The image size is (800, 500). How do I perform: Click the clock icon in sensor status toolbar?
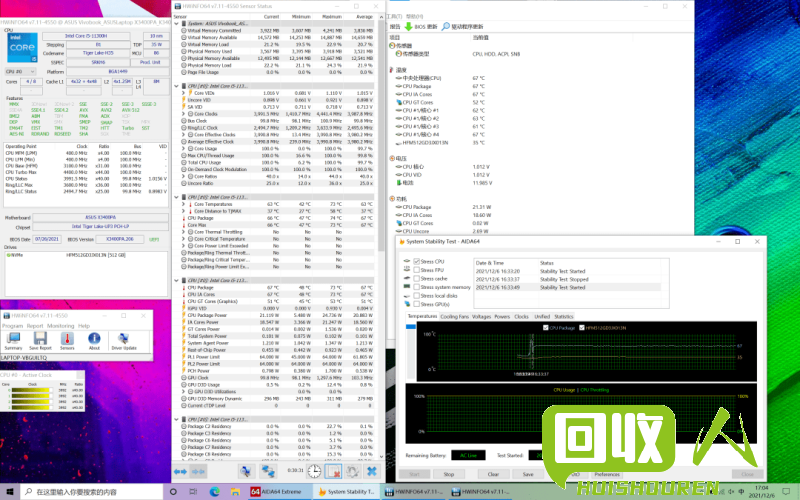click(x=314, y=471)
